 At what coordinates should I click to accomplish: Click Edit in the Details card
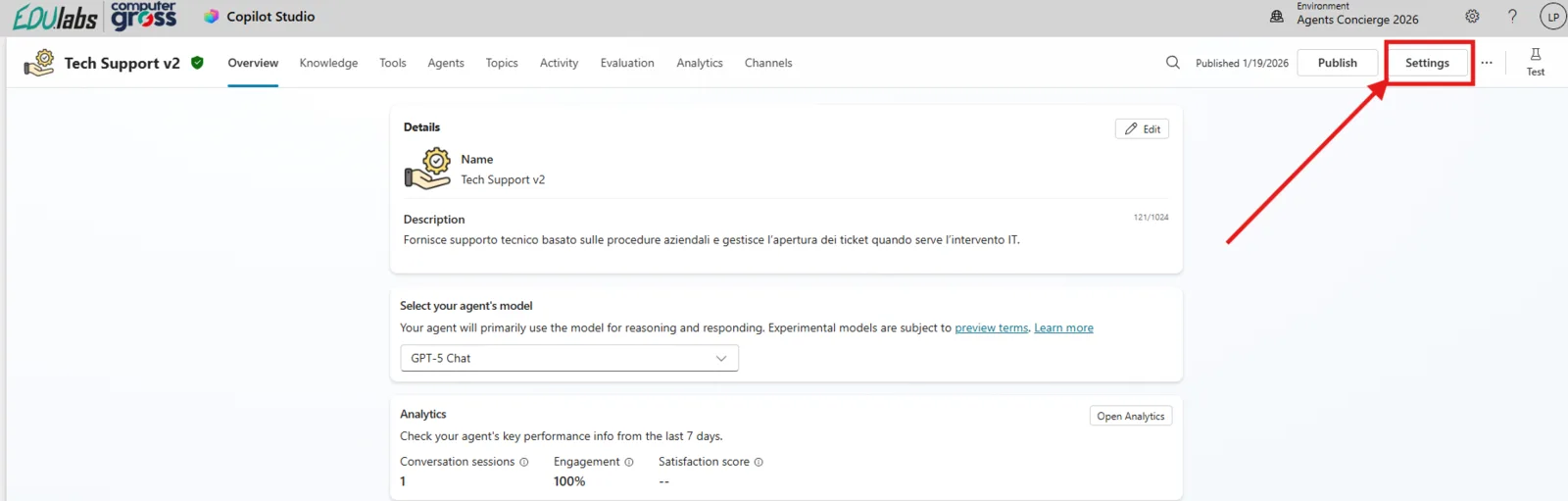1142,129
